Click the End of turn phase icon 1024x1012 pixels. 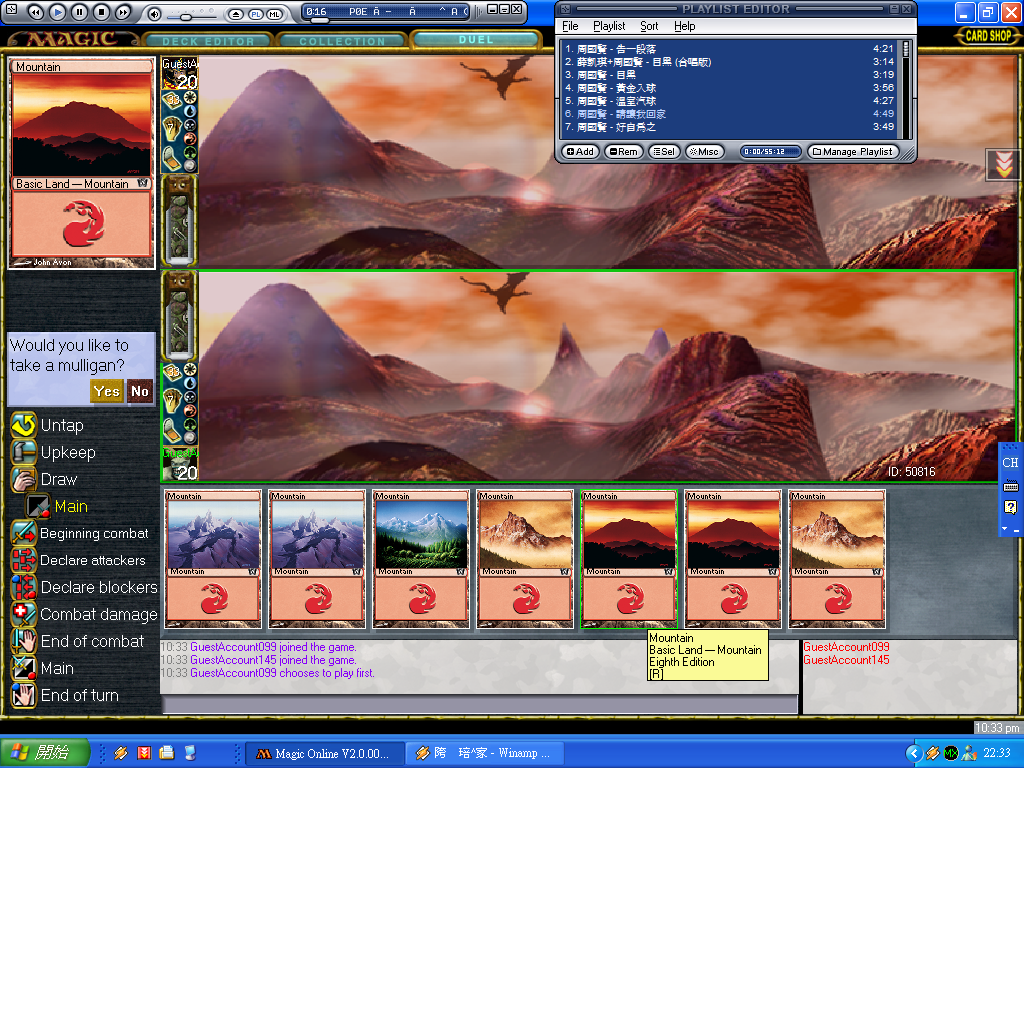pyautogui.click(x=24, y=695)
